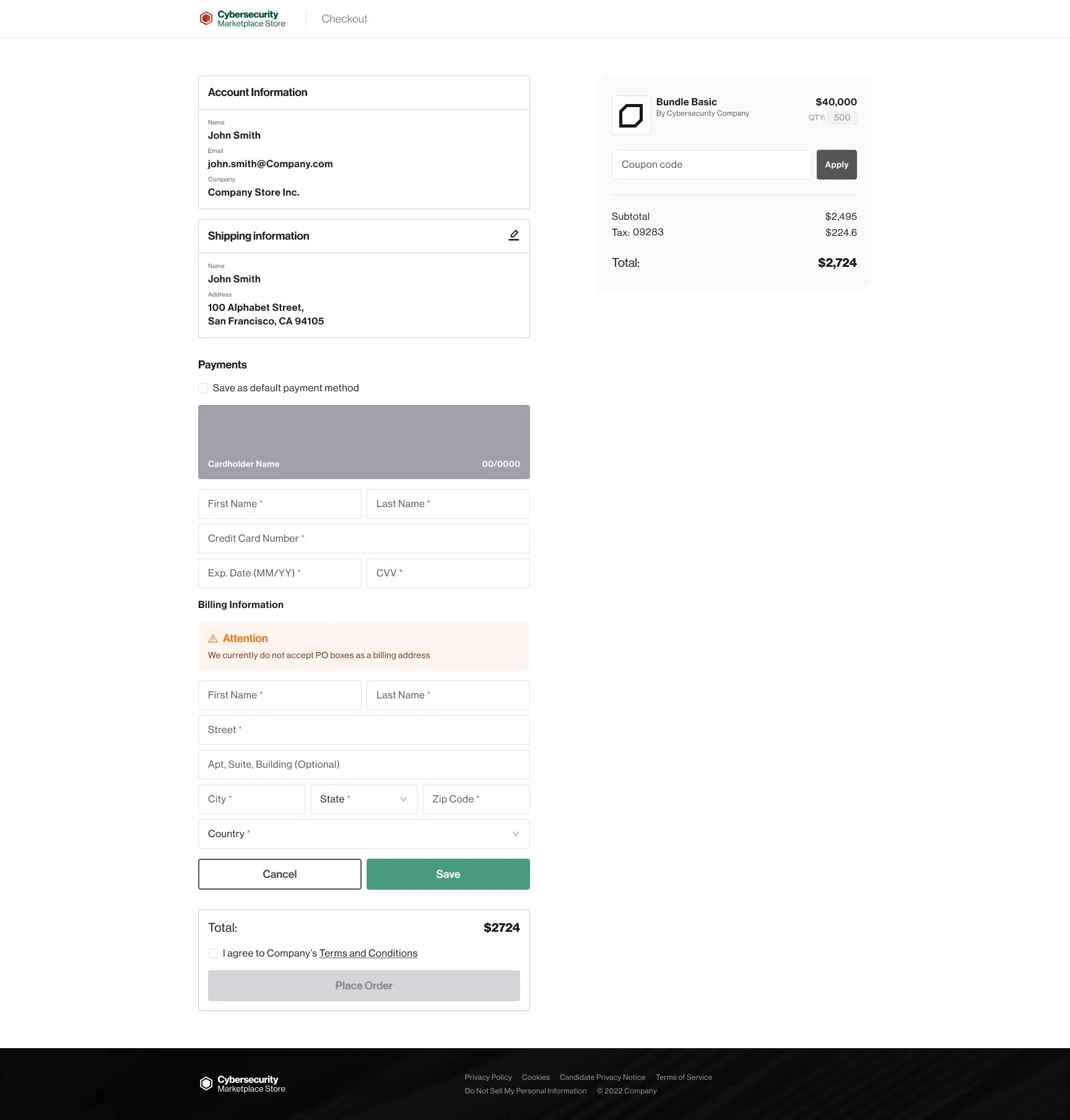Click Do Not Sell My Personal Information

click(525, 1090)
